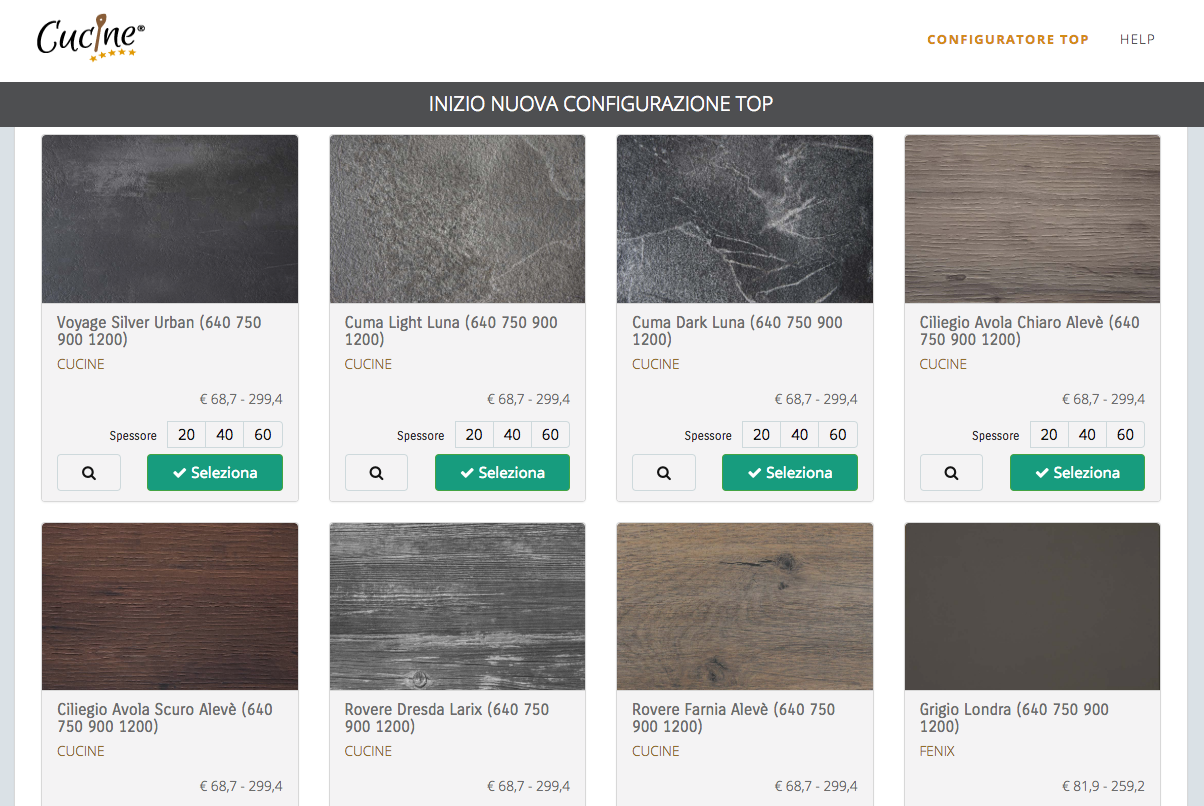This screenshot has width=1204, height=806.
Task: Choose thickness 20 for Cuma Light Luna
Action: tap(474, 435)
